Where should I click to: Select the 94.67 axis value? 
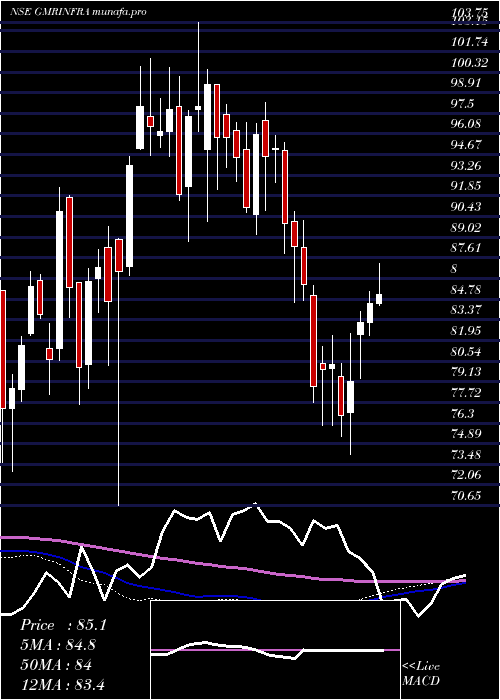tap(466, 145)
